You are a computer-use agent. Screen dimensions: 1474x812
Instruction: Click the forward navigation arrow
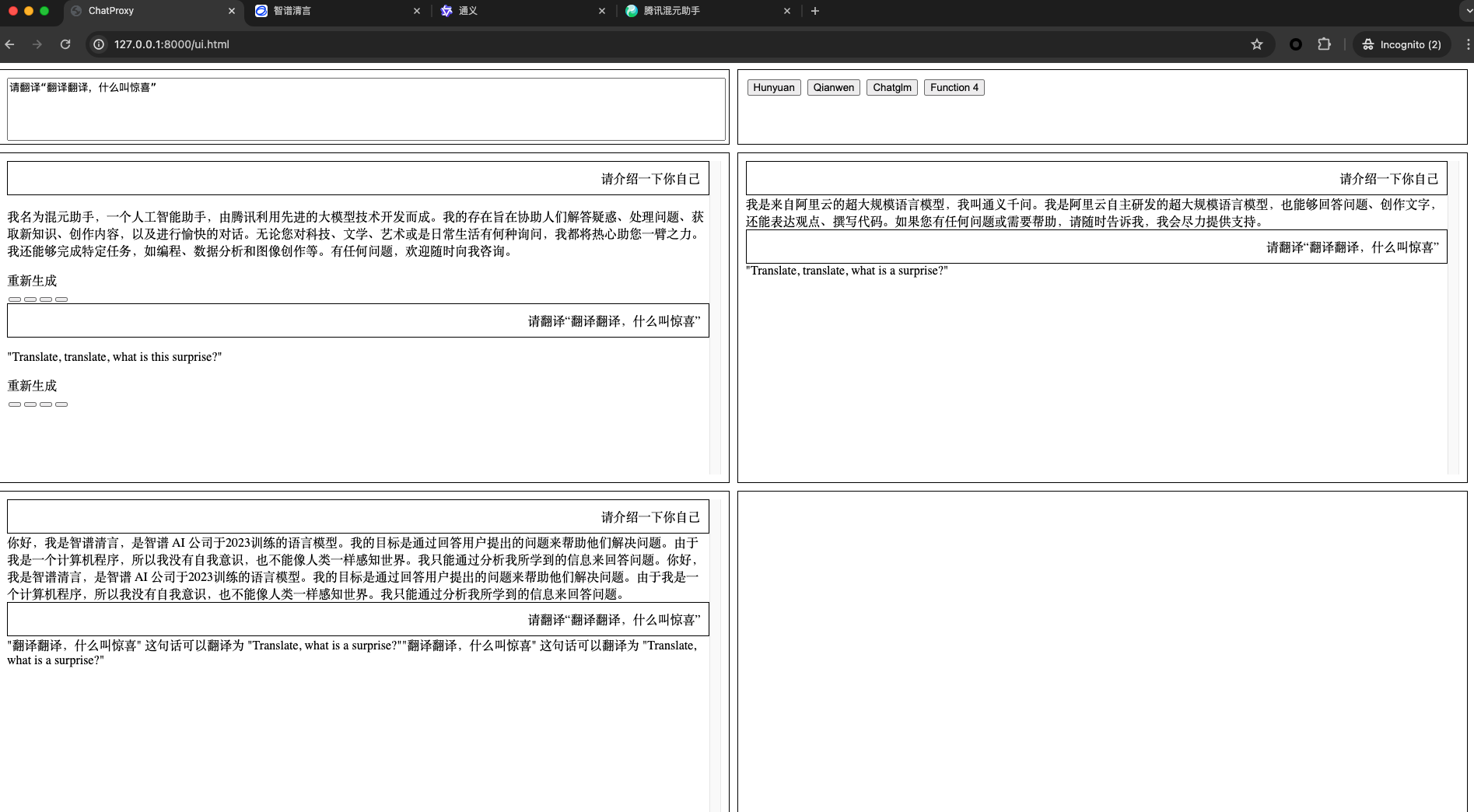coord(37,44)
